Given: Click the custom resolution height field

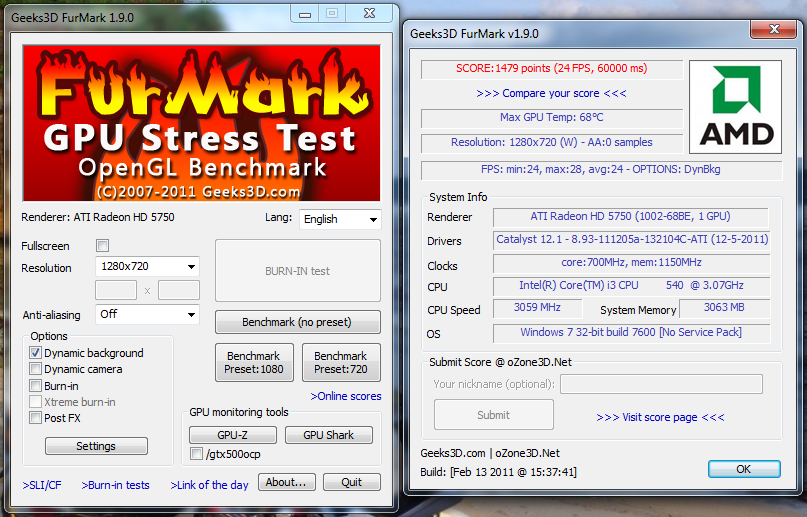Looking at the screenshot, I should click(x=179, y=290).
